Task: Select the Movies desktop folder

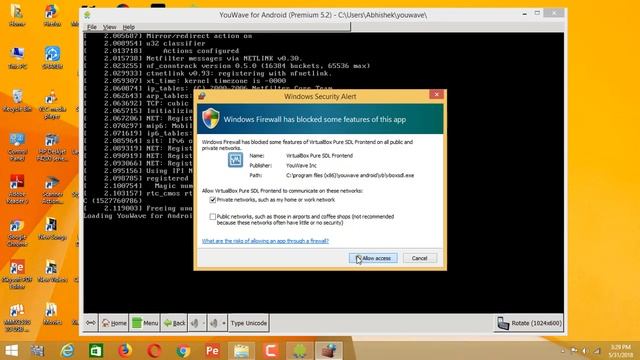Action: click(52, 314)
